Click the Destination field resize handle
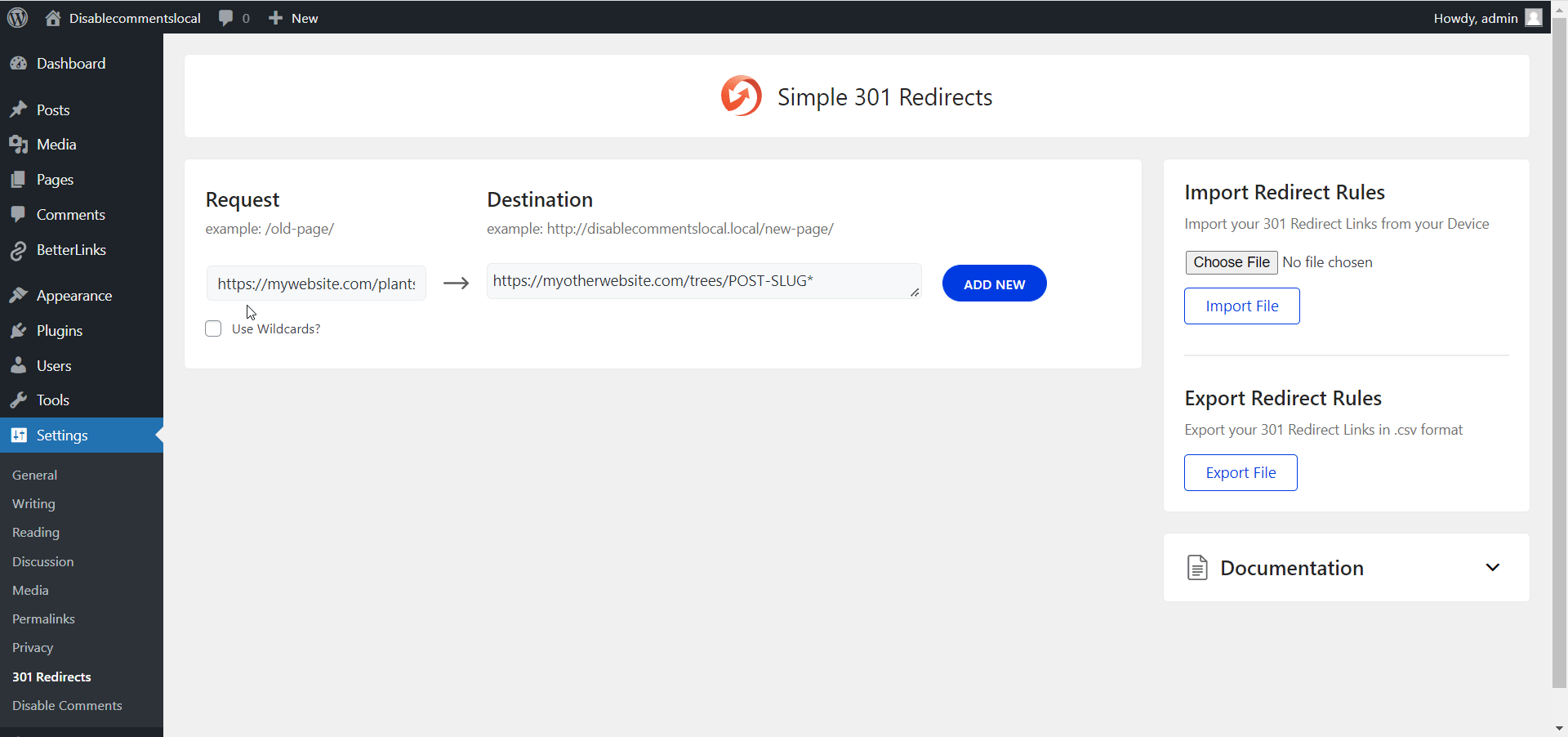1568x737 pixels. (915, 293)
